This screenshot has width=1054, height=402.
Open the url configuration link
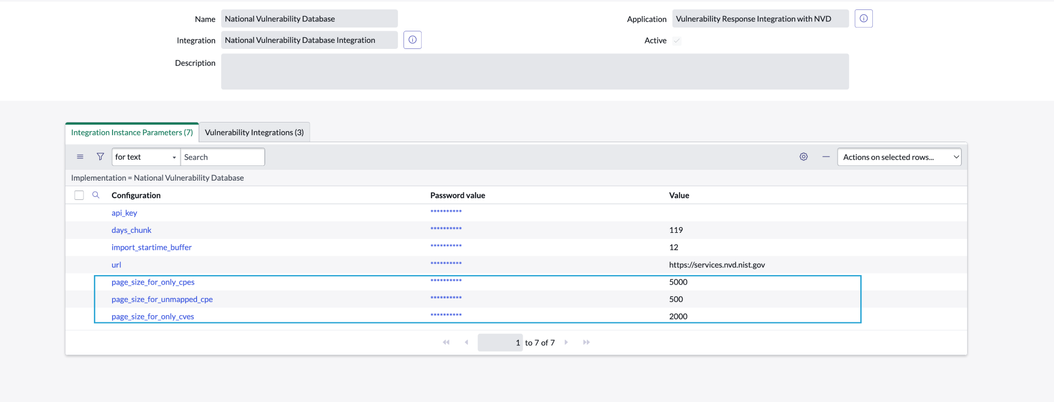(116, 265)
